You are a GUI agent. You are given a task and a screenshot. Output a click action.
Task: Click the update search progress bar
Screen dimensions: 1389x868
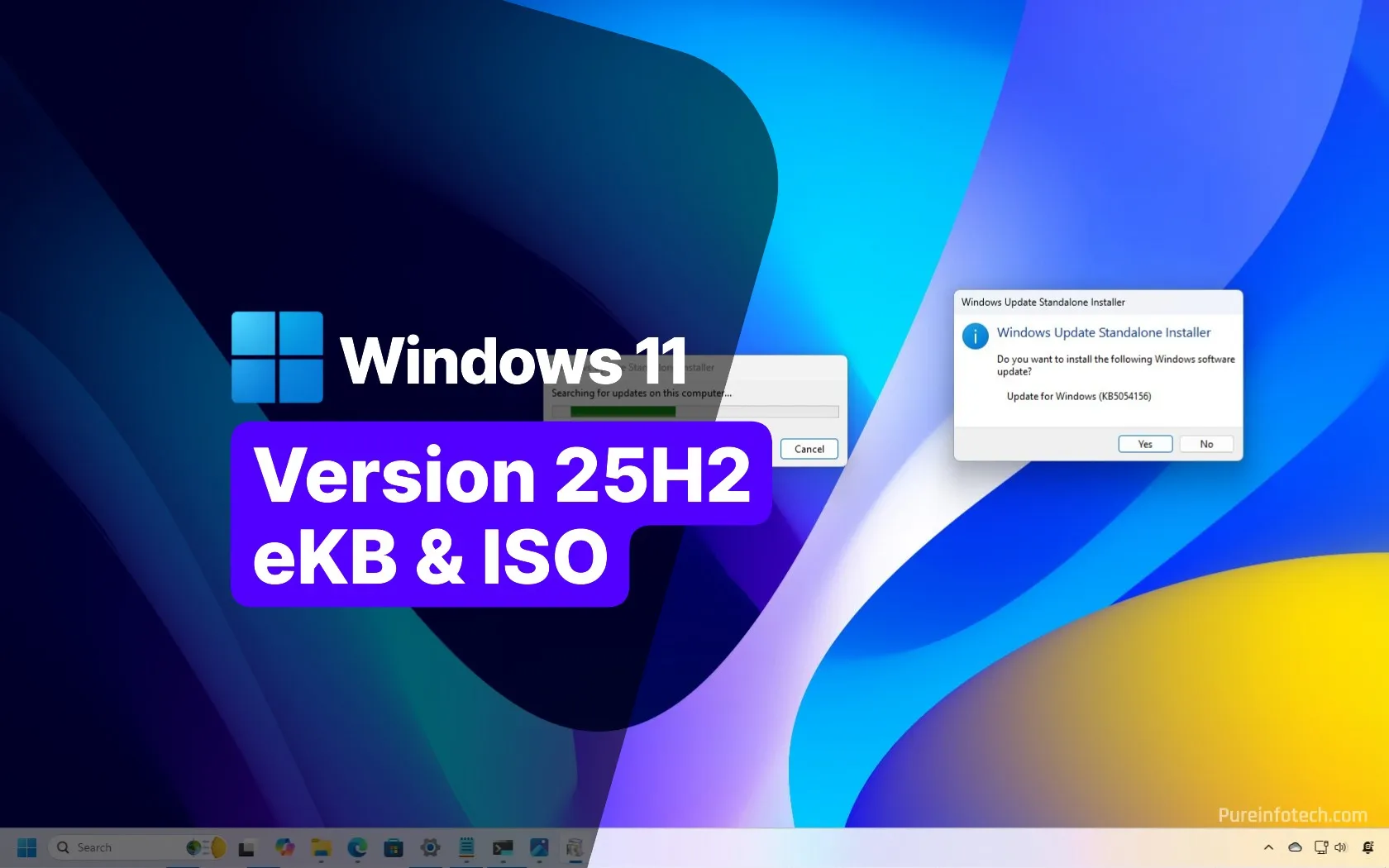[694, 412]
